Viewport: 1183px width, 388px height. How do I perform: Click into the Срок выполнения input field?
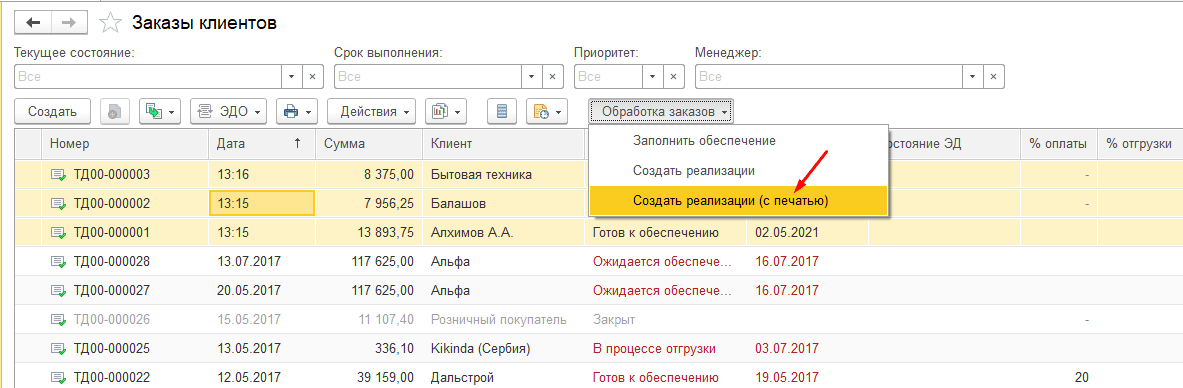[x=429, y=77]
